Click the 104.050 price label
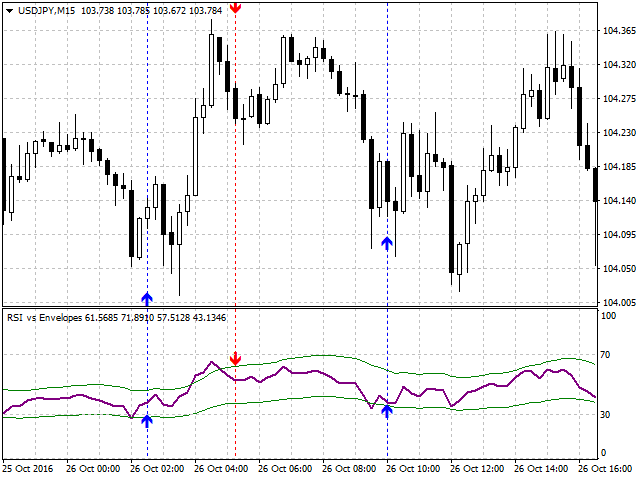Image resolution: width=640 pixels, height=480 pixels. (x=619, y=269)
